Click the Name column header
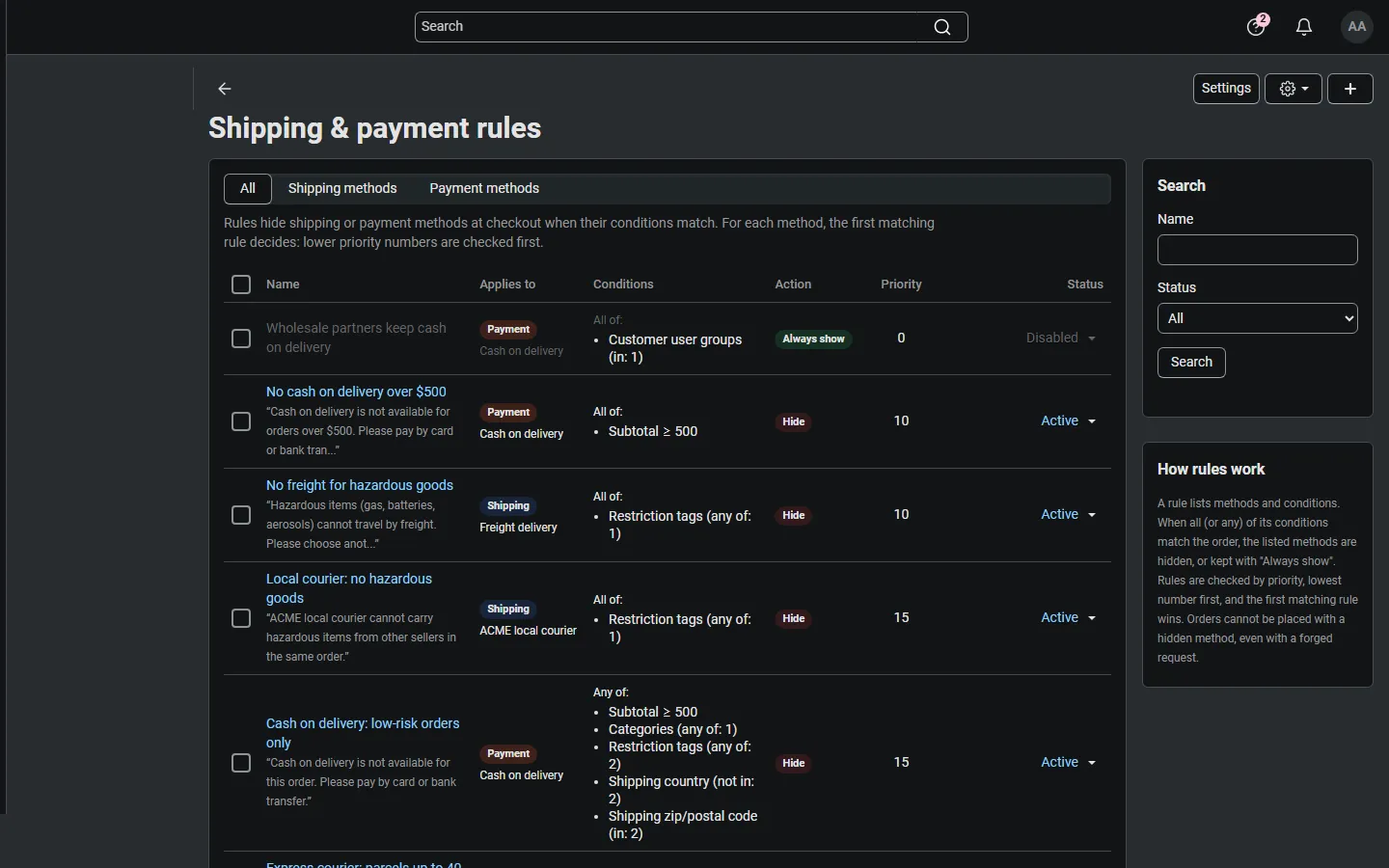The width and height of the screenshot is (1389, 868). 283,285
